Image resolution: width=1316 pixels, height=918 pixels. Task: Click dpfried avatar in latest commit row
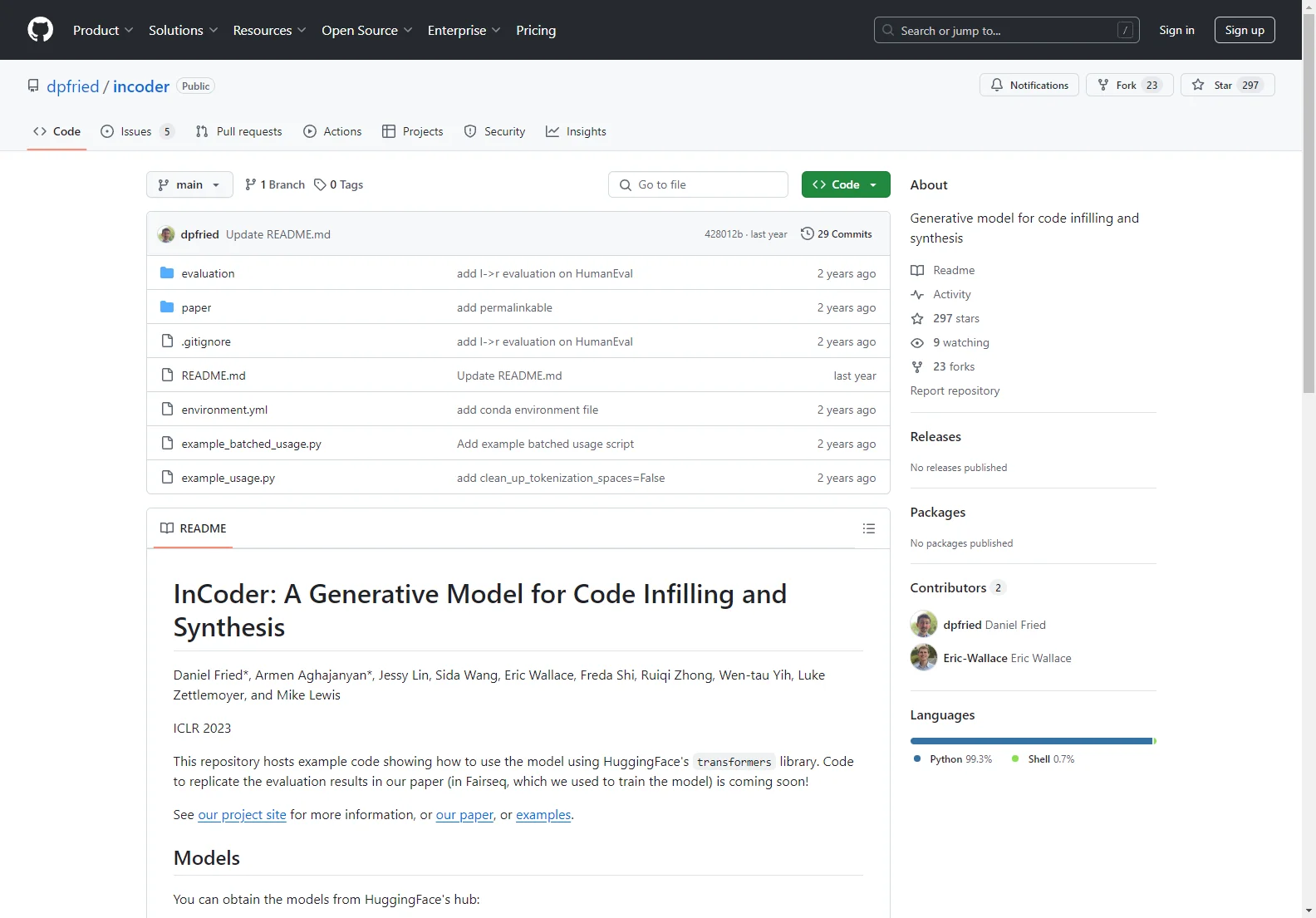166,234
